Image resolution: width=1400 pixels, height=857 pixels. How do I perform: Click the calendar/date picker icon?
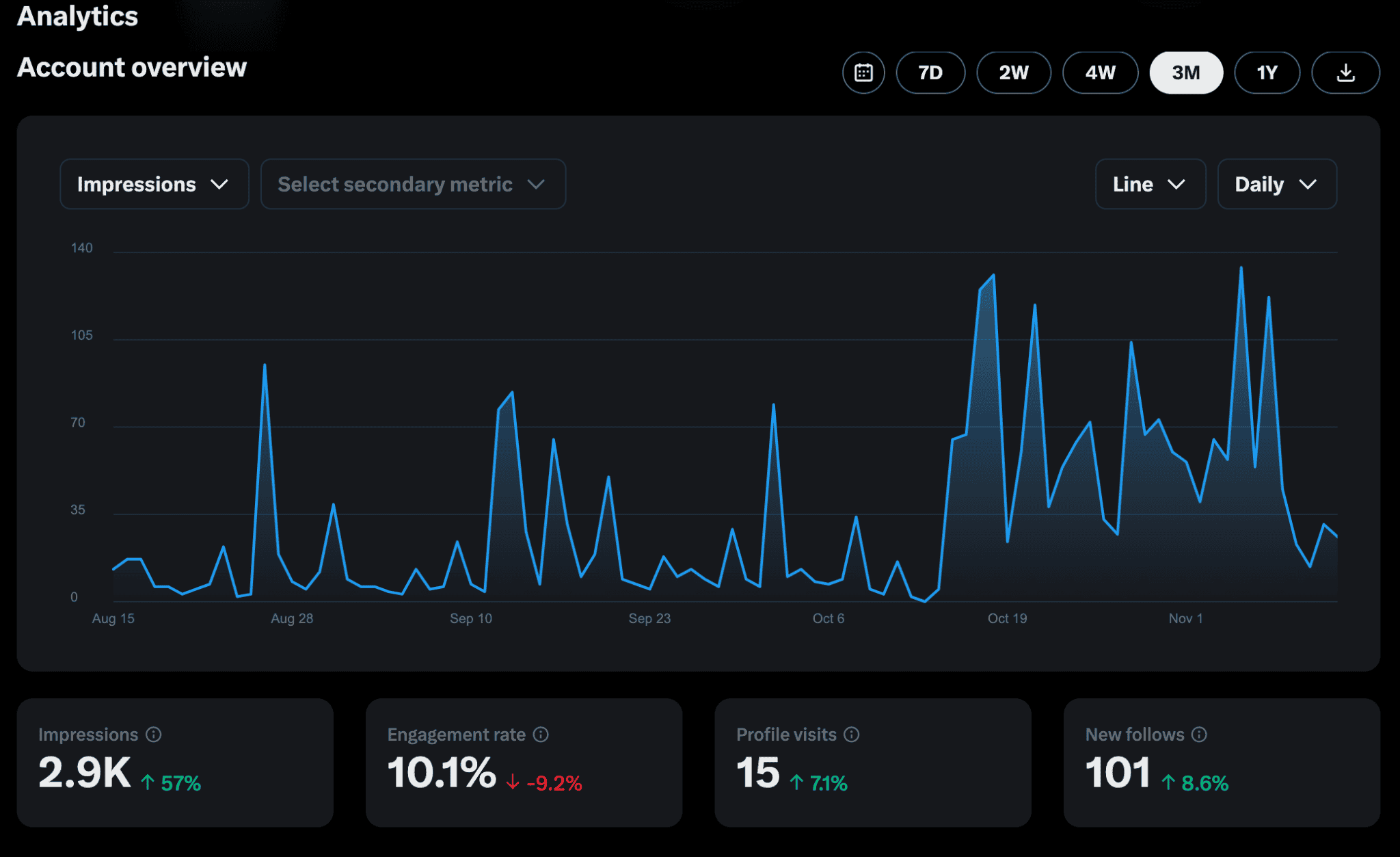(864, 71)
